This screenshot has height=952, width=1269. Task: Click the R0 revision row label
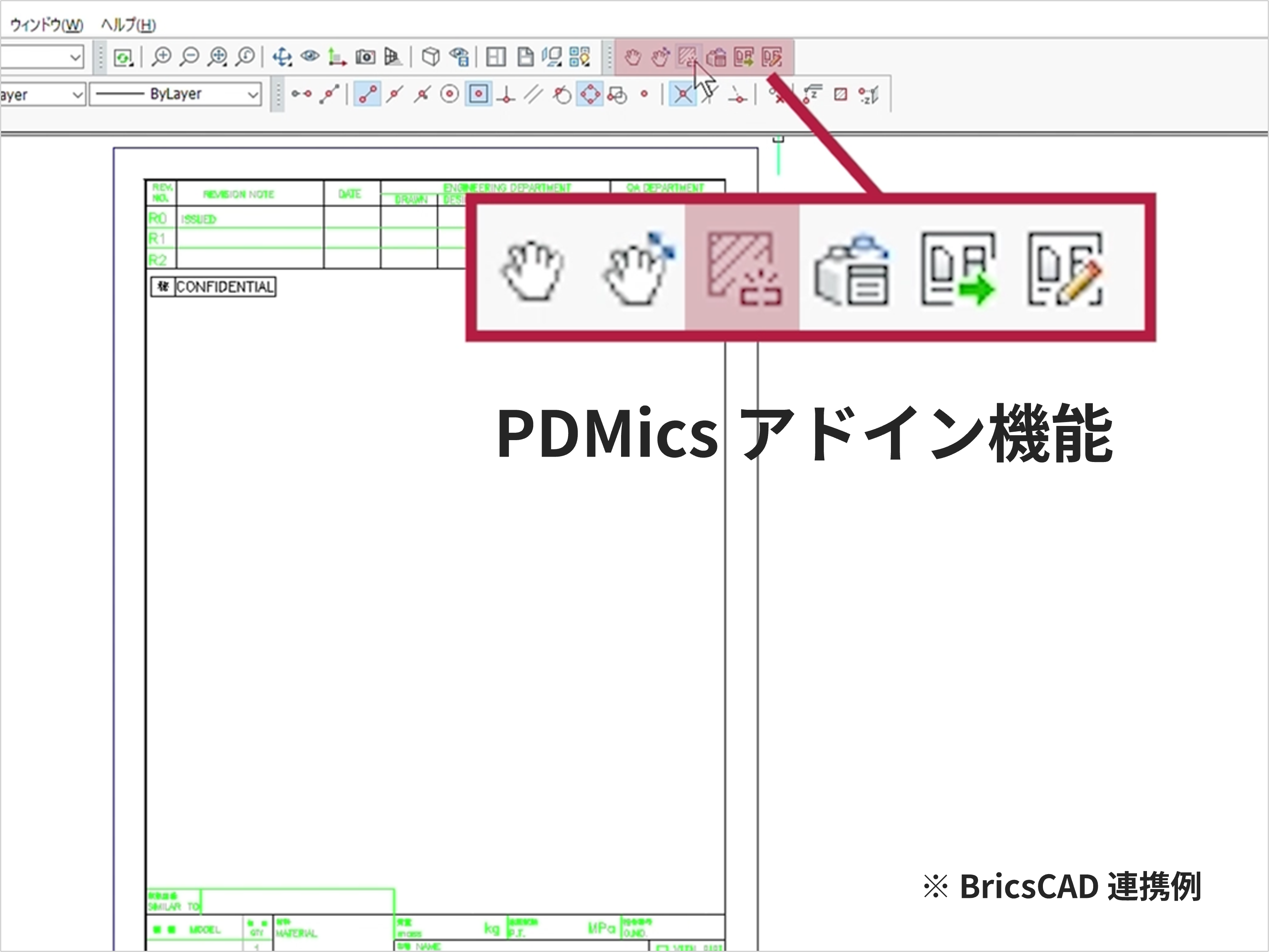(157, 218)
